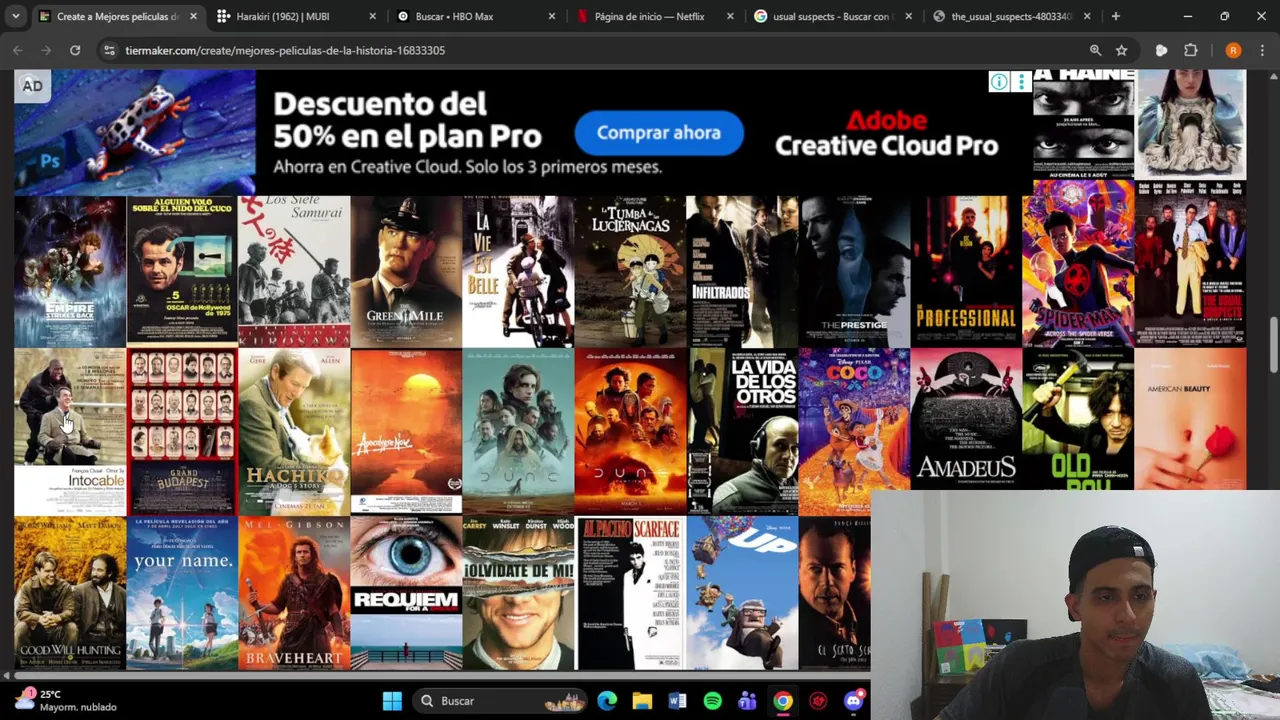Click the Comprar ahora ad button
The height and width of the screenshot is (720, 1280).
(x=659, y=133)
